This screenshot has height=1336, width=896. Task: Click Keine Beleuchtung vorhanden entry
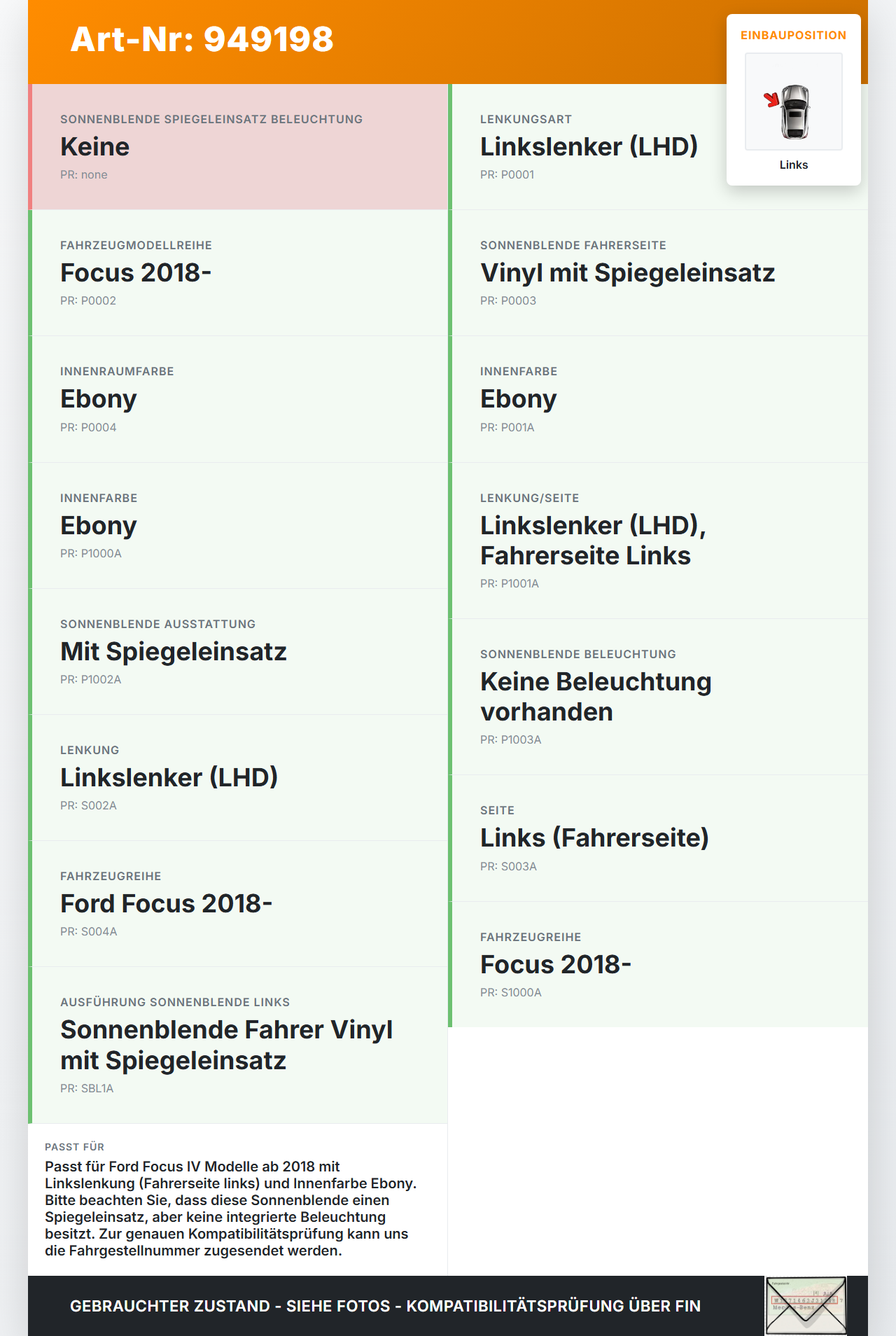[x=658, y=697]
